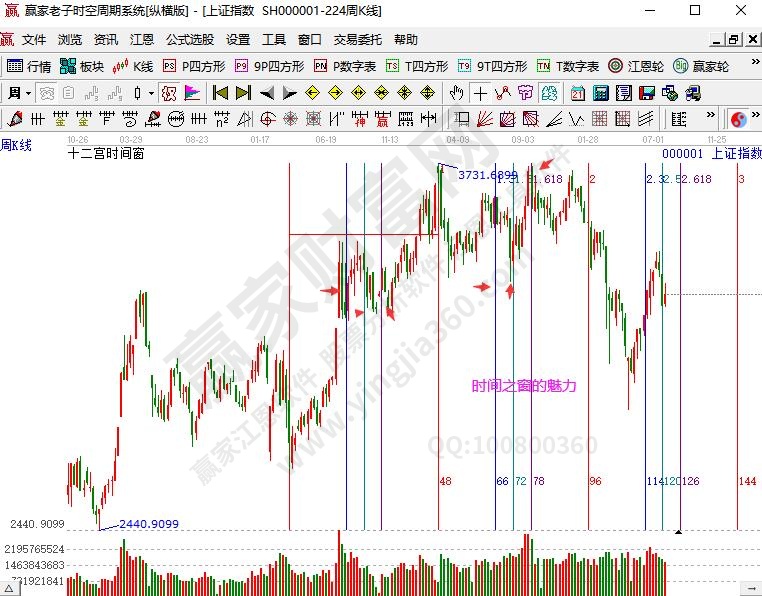Click the 144 time window marker
The width and height of the screenshot is (762, 596).
coord(746,481)
